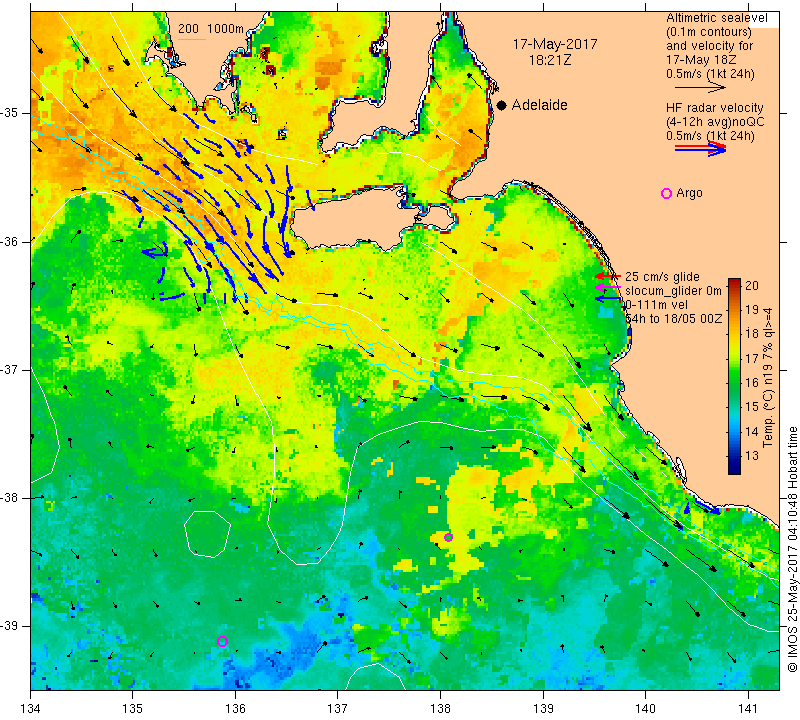Click the 'slocum_glider 0m' label

[673, 291]
